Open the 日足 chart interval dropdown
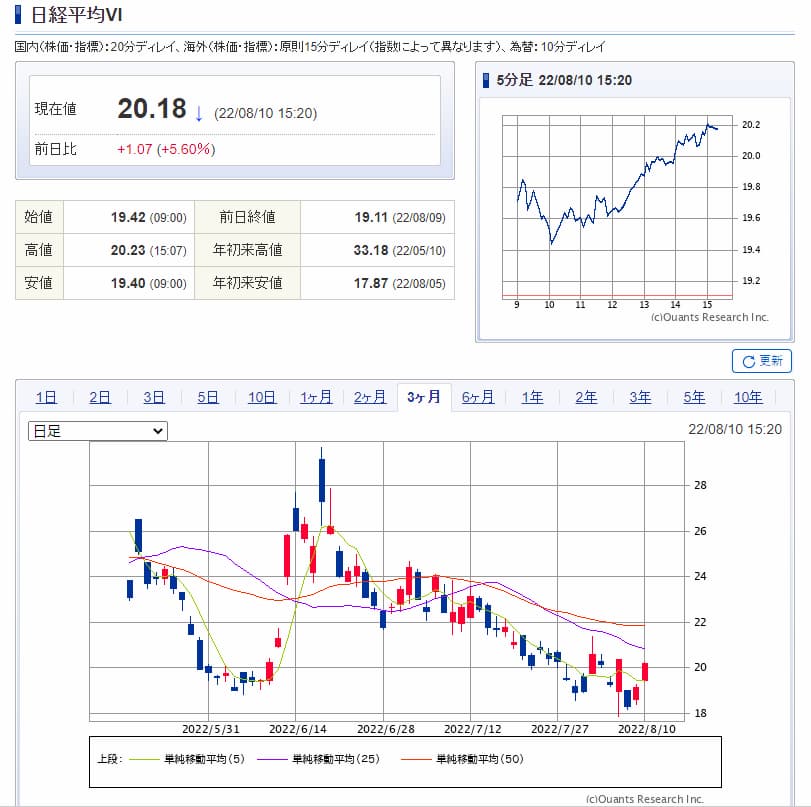Image resolution: width=811 pixels, height=807 pixels. [x=98, y=430]
